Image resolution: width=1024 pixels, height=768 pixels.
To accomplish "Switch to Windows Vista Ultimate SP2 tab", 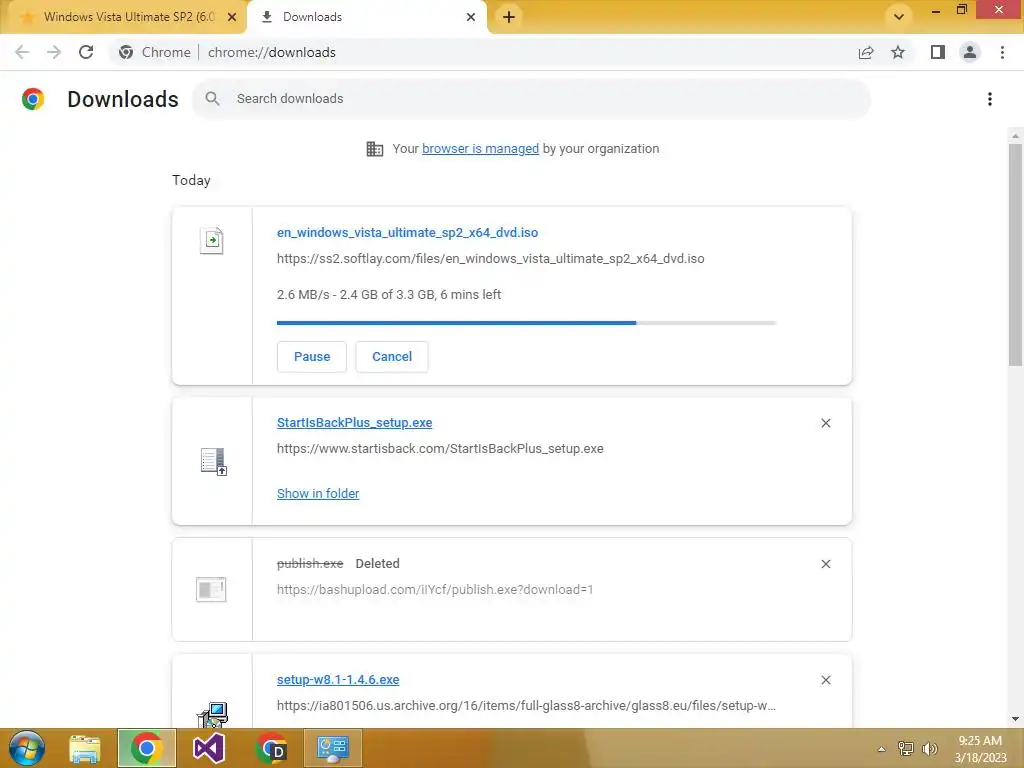I will [123, 17].
